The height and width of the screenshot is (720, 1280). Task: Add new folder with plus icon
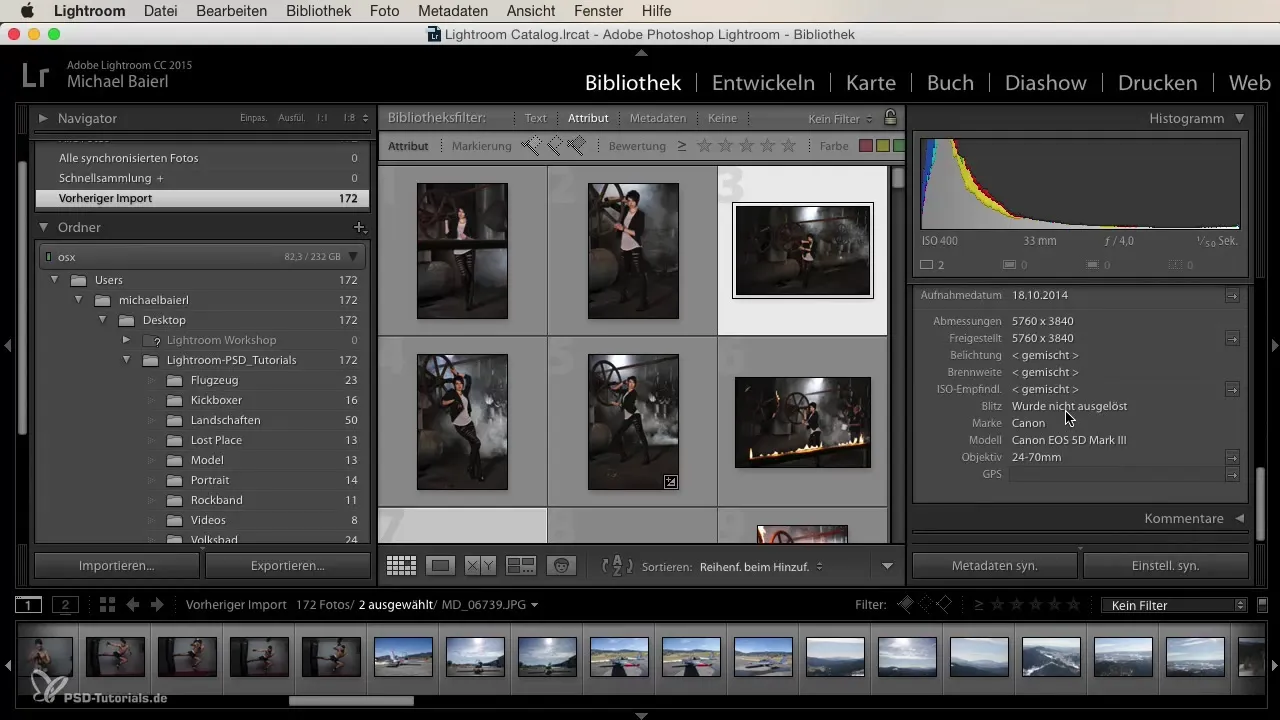pyautogui.click(x=360, y=228)
